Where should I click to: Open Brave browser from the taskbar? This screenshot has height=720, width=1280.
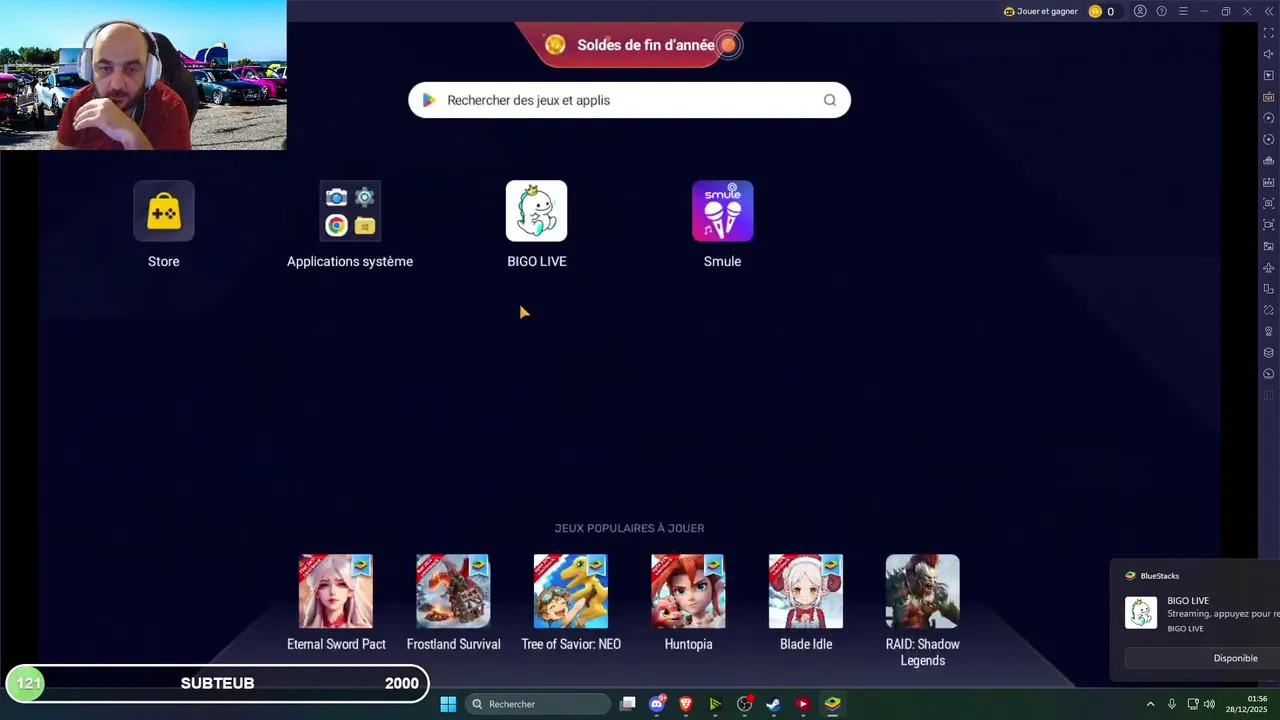pyautogui.click(x=686, y=704)
